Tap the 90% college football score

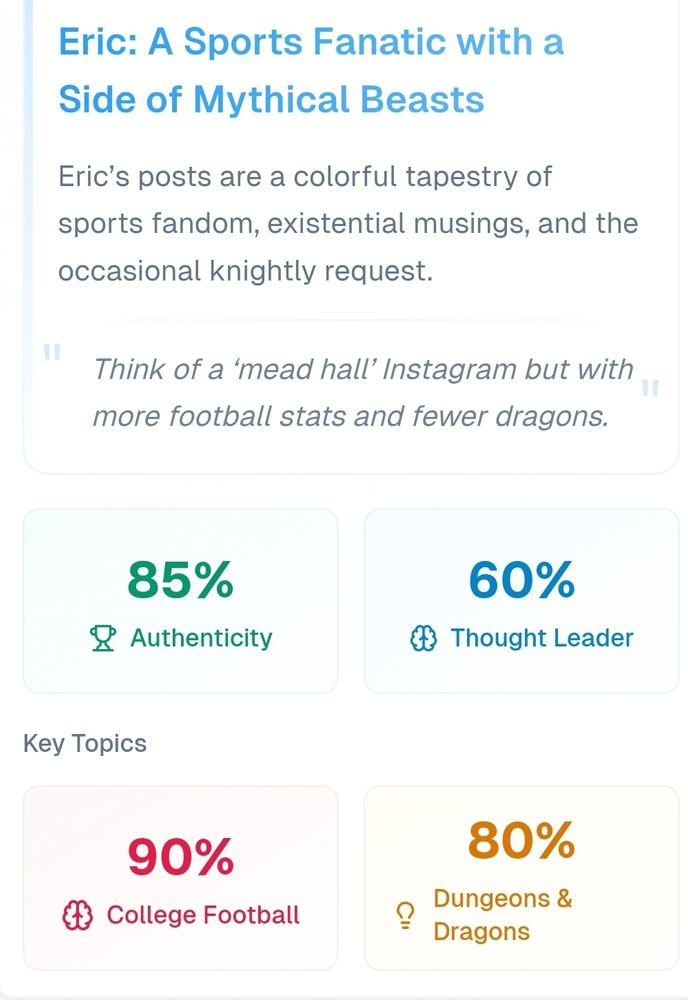coord(180,856)
